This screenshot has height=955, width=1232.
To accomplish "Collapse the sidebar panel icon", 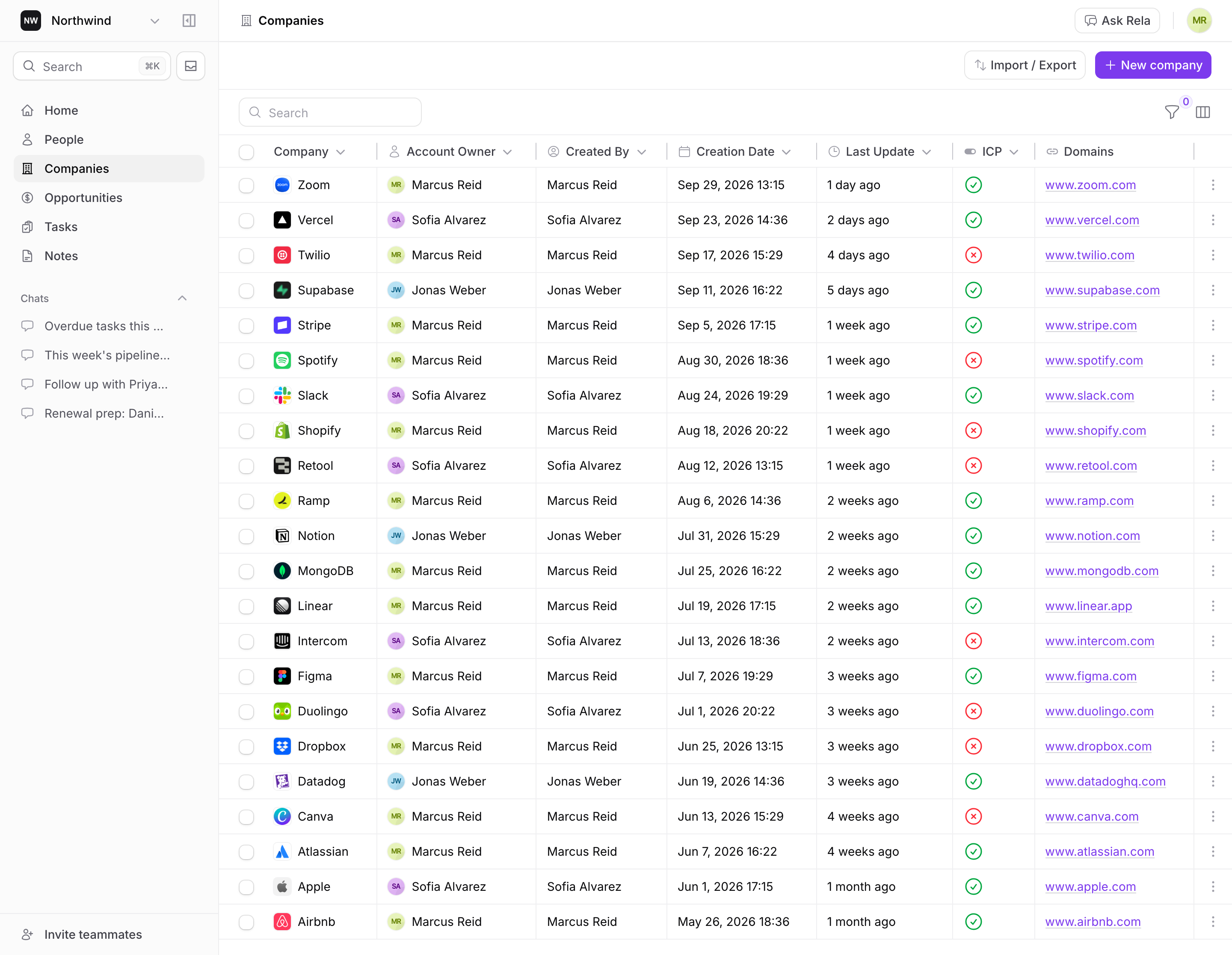I will click(x=189, y=21).
